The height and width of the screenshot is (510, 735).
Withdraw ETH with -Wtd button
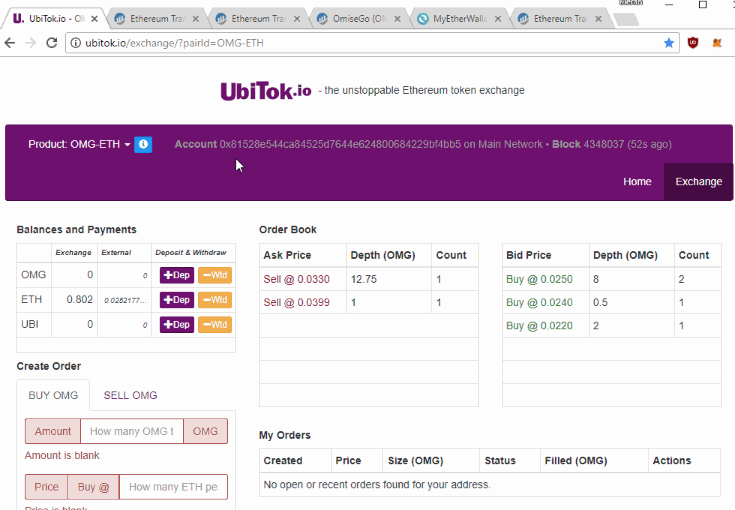[x=215, y=300]
